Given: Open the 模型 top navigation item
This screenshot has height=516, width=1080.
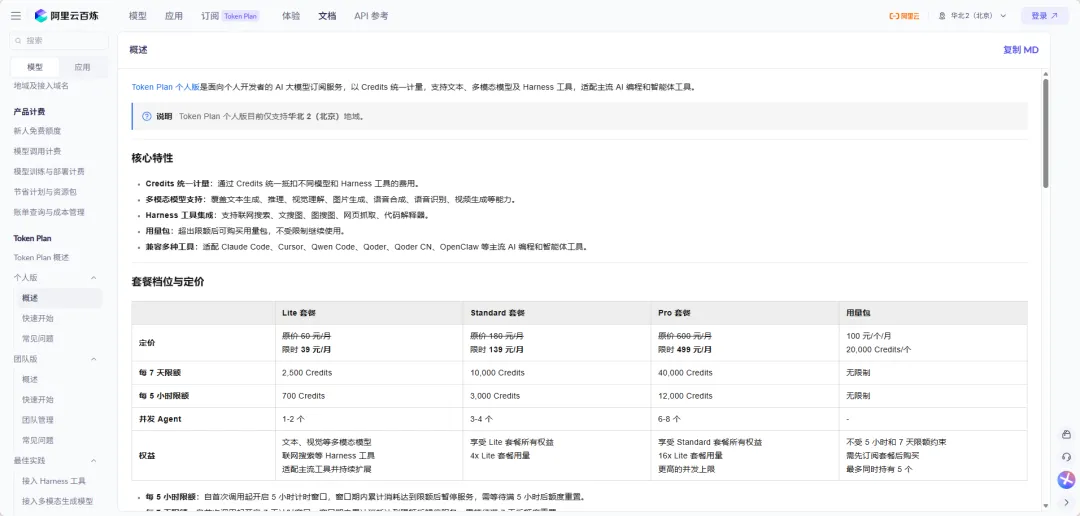Looking at the screenshot, I should (138, 16).
